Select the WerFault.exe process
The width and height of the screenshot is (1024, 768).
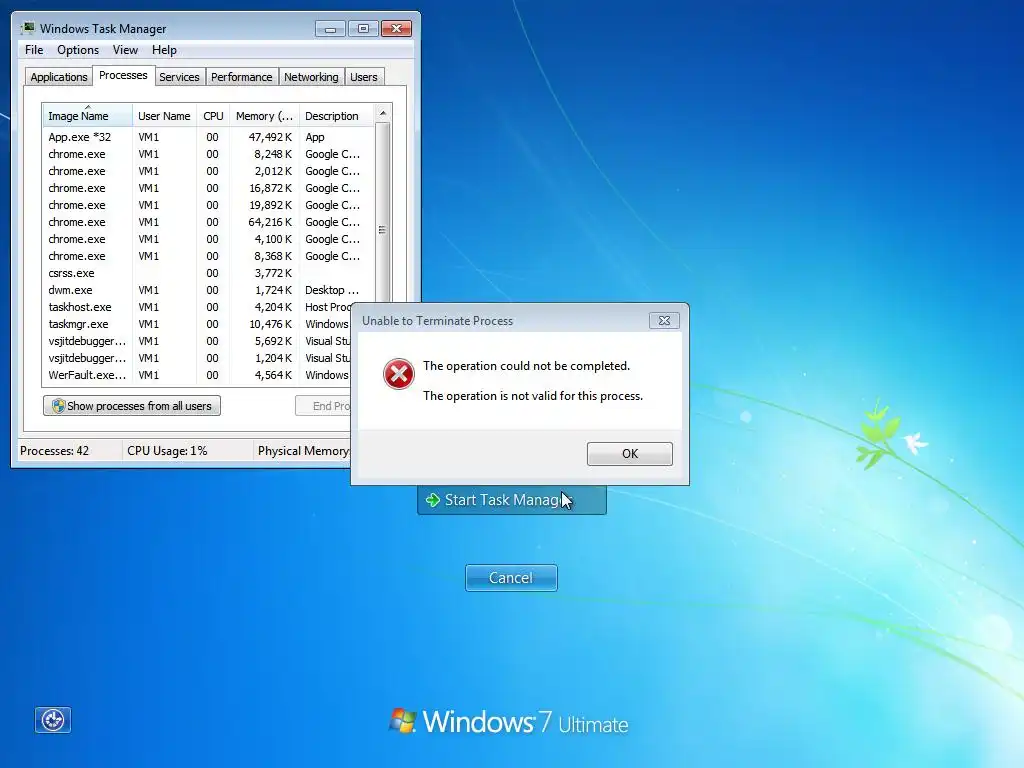pos(197,375)
